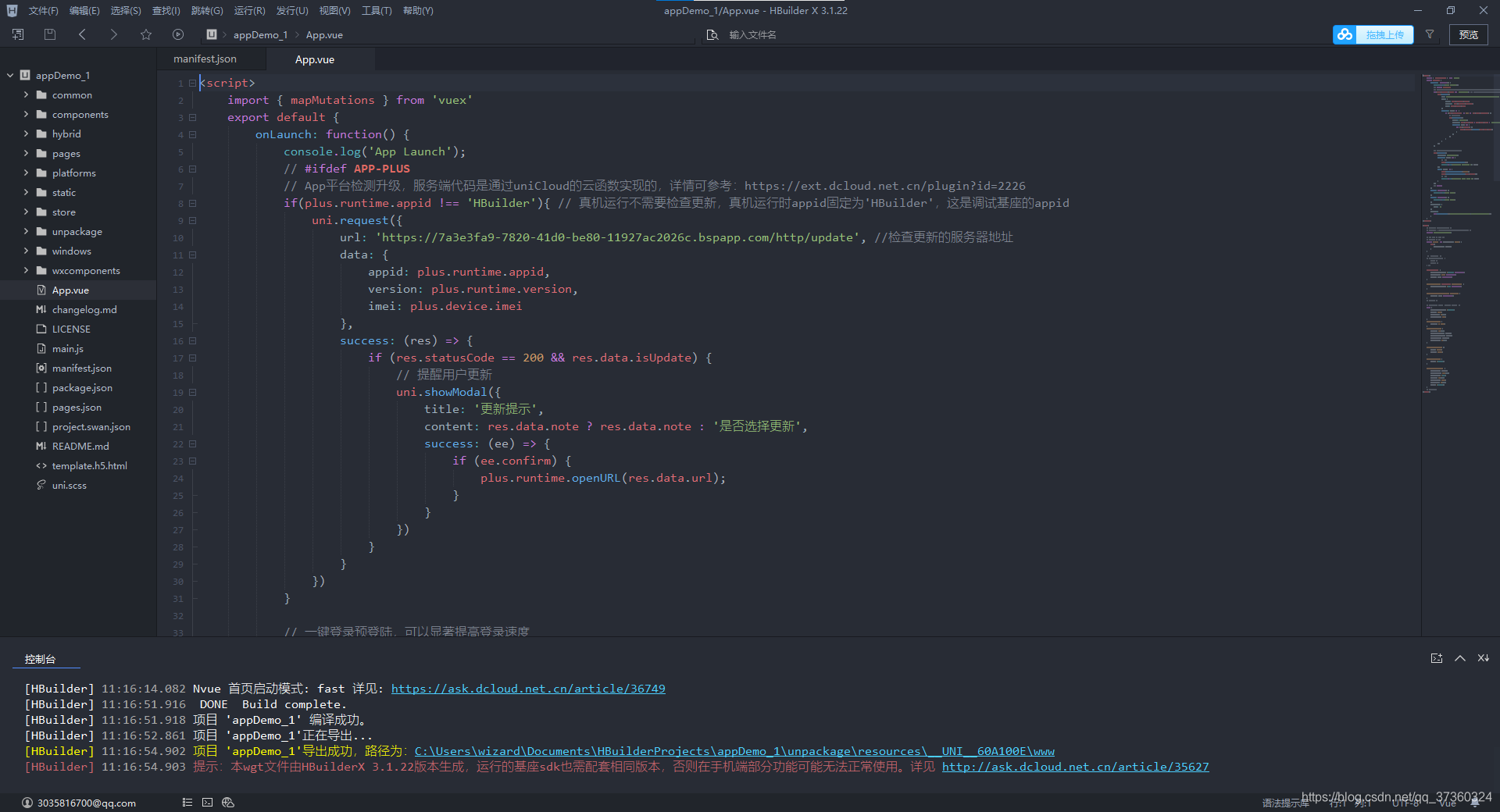Click the save file toolbar icon
Screen dimensions: 1500x812
(x=50, y=34)
